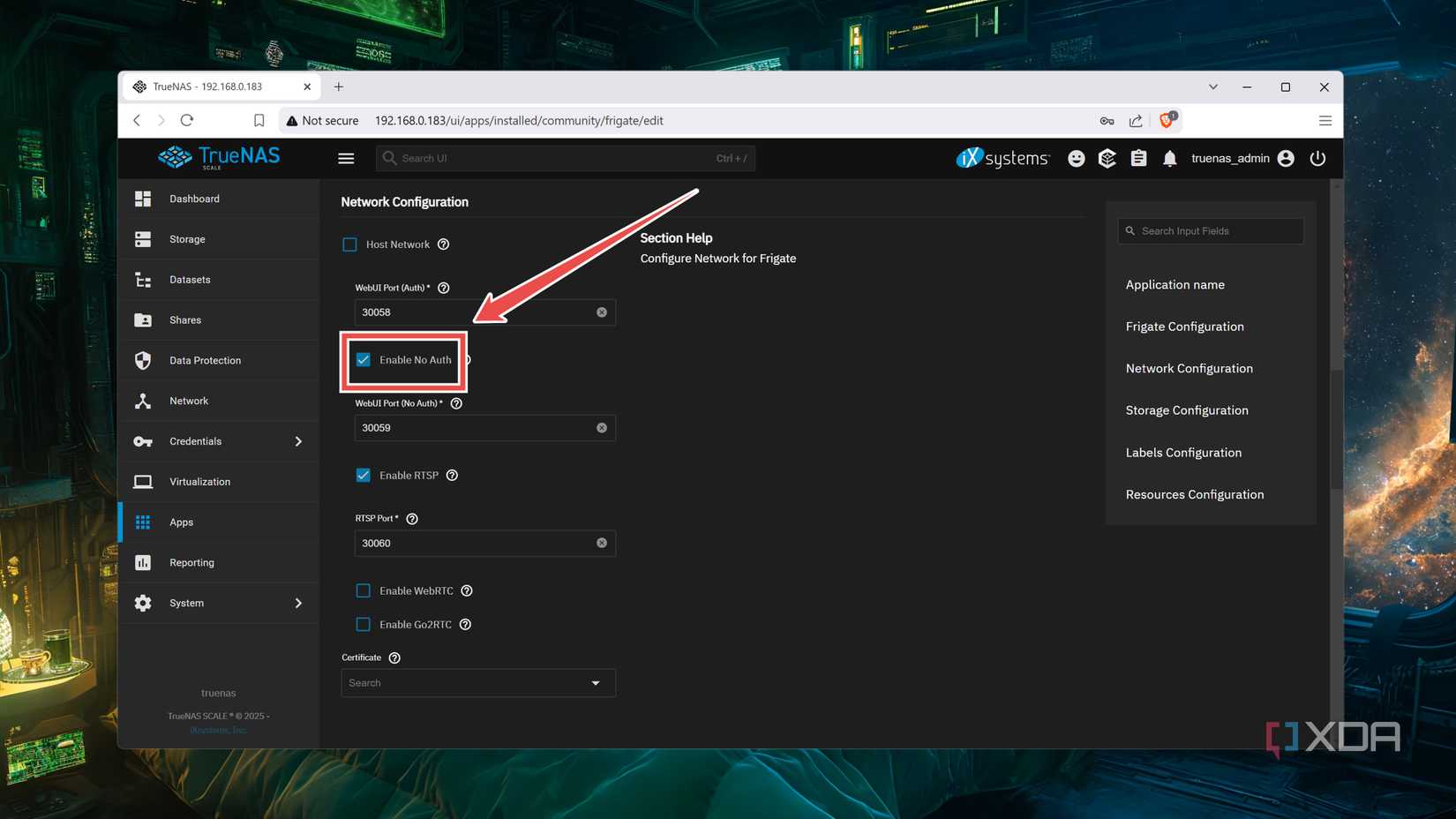Bookmark this page icon
This screenshot has height=819, width=1456.
point(259,120)
